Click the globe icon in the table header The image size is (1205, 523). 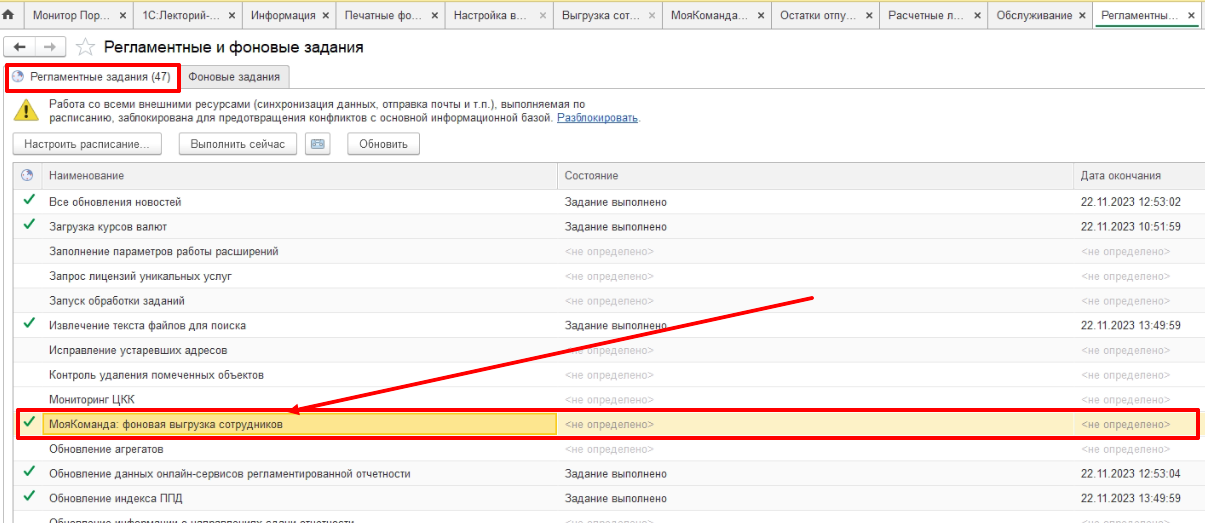(28, 175)
